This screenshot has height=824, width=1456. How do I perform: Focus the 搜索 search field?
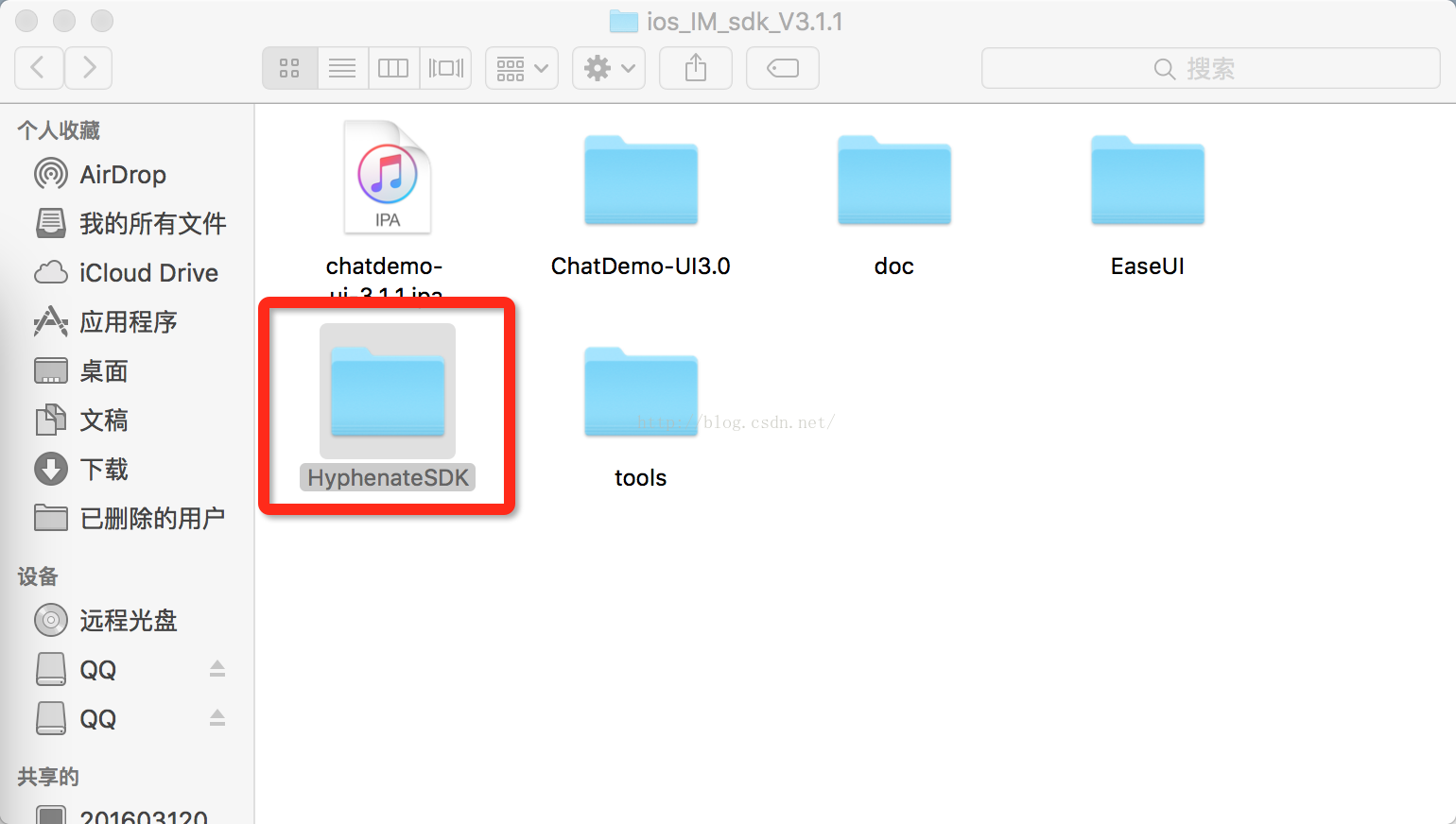1211,68
